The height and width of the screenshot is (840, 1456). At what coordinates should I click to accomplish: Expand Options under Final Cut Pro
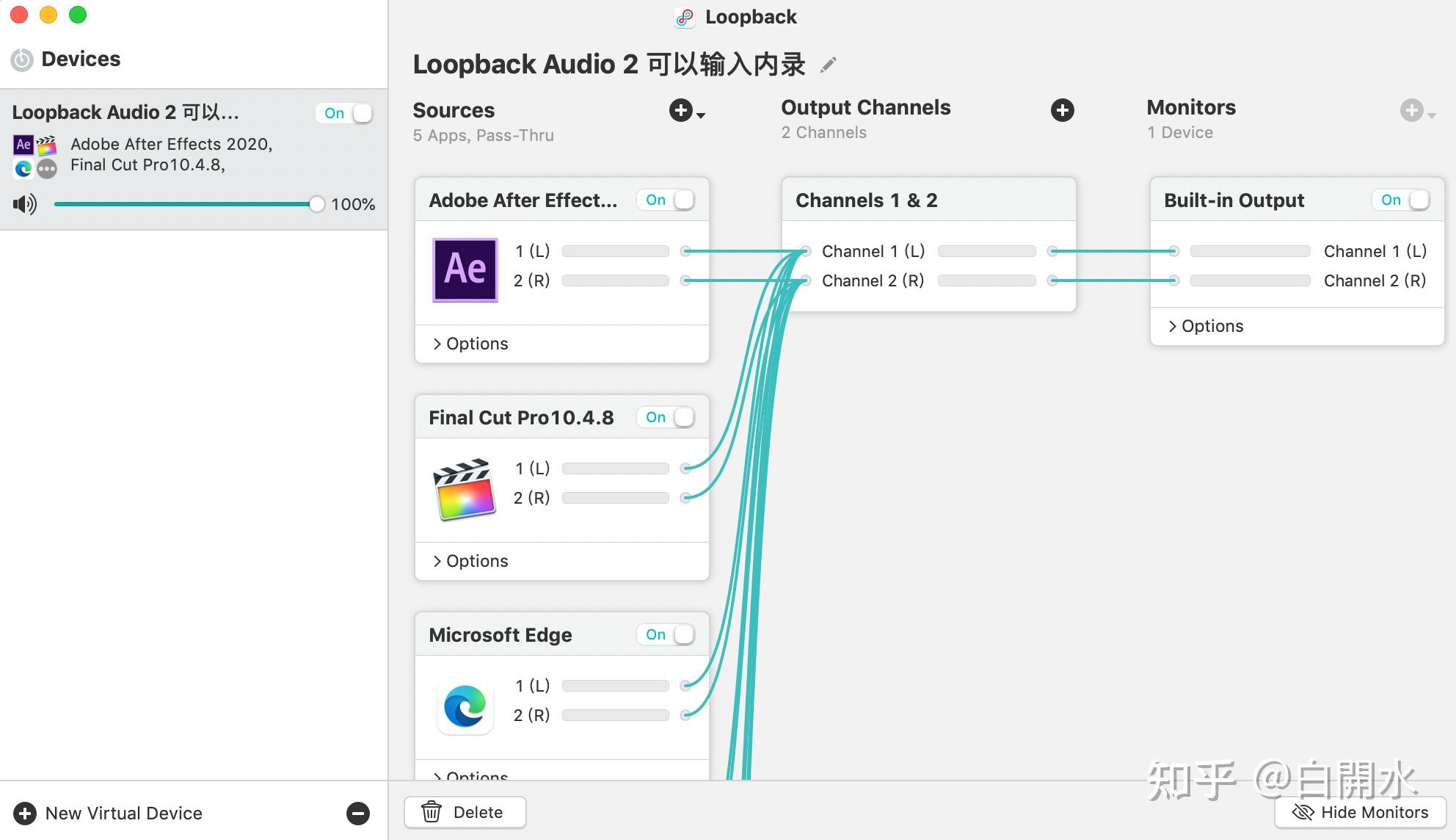coord(470,561)
